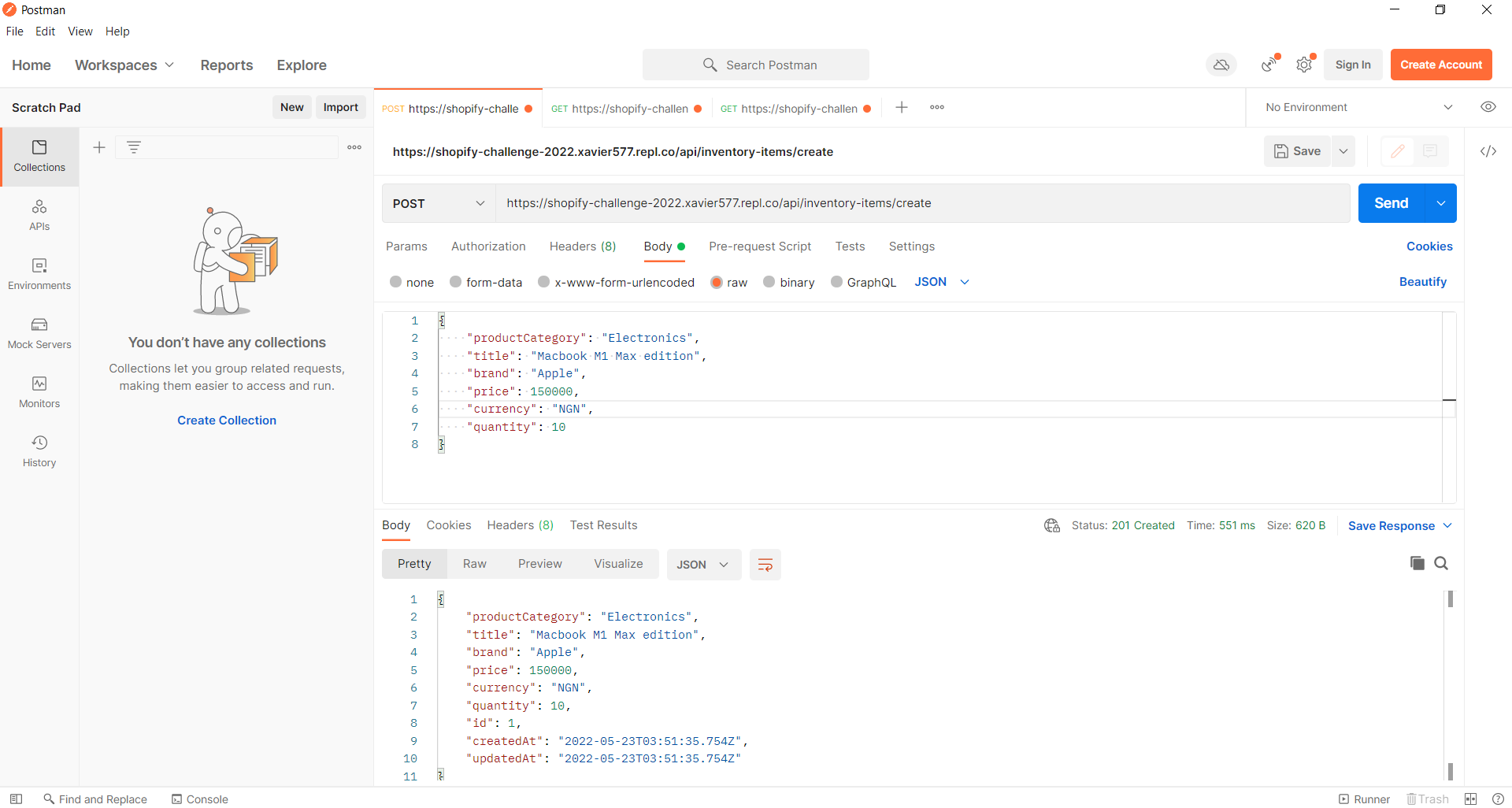Click the request URL input field

click(x=922, y=203)
